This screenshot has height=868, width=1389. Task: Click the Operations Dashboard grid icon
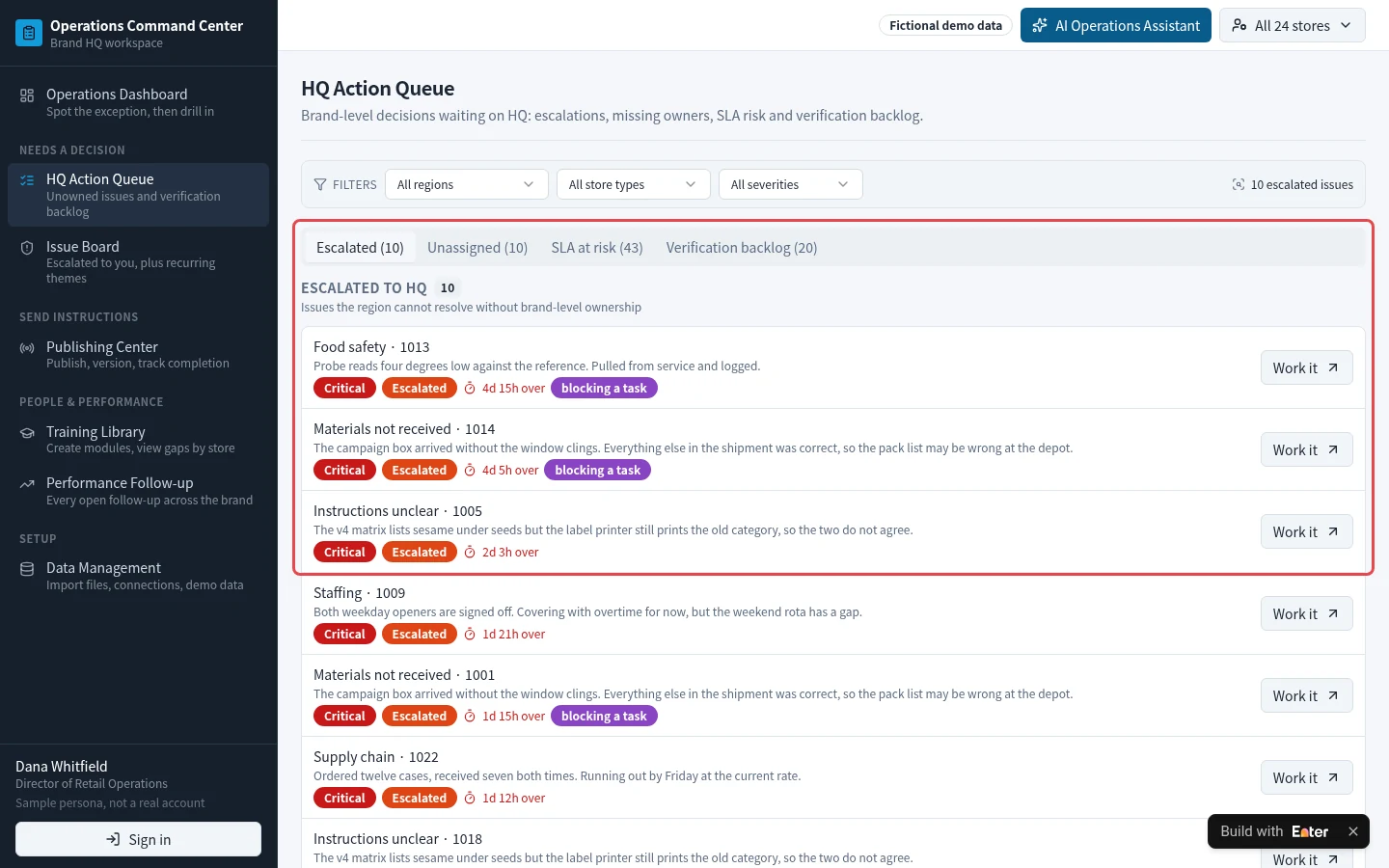(27, 95)
